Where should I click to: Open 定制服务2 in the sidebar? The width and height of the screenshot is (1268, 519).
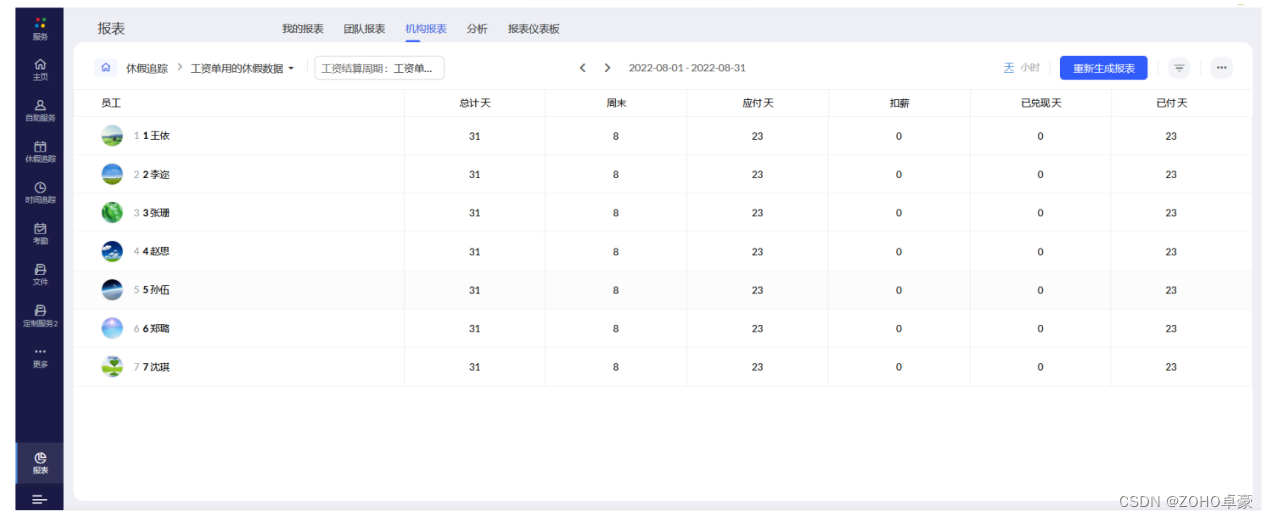(40, 316)
